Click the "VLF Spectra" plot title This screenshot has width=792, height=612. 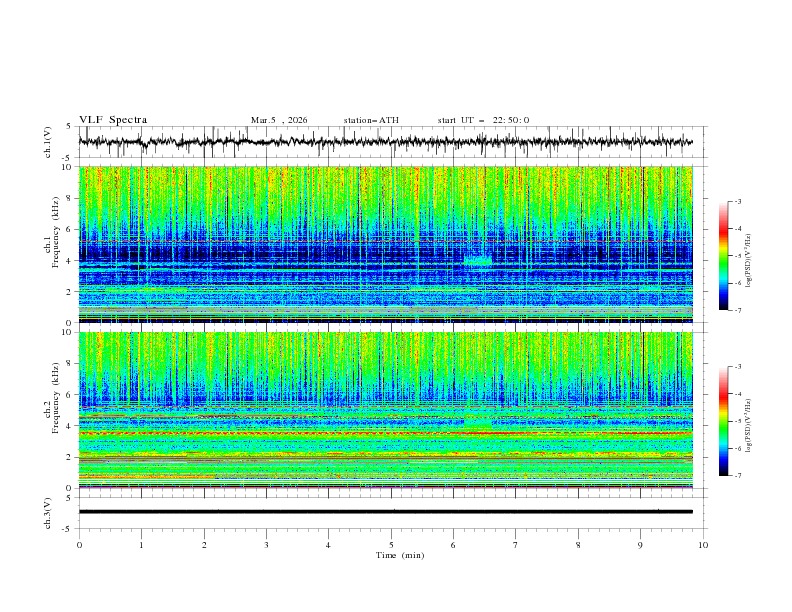click(x=113, y=120)
